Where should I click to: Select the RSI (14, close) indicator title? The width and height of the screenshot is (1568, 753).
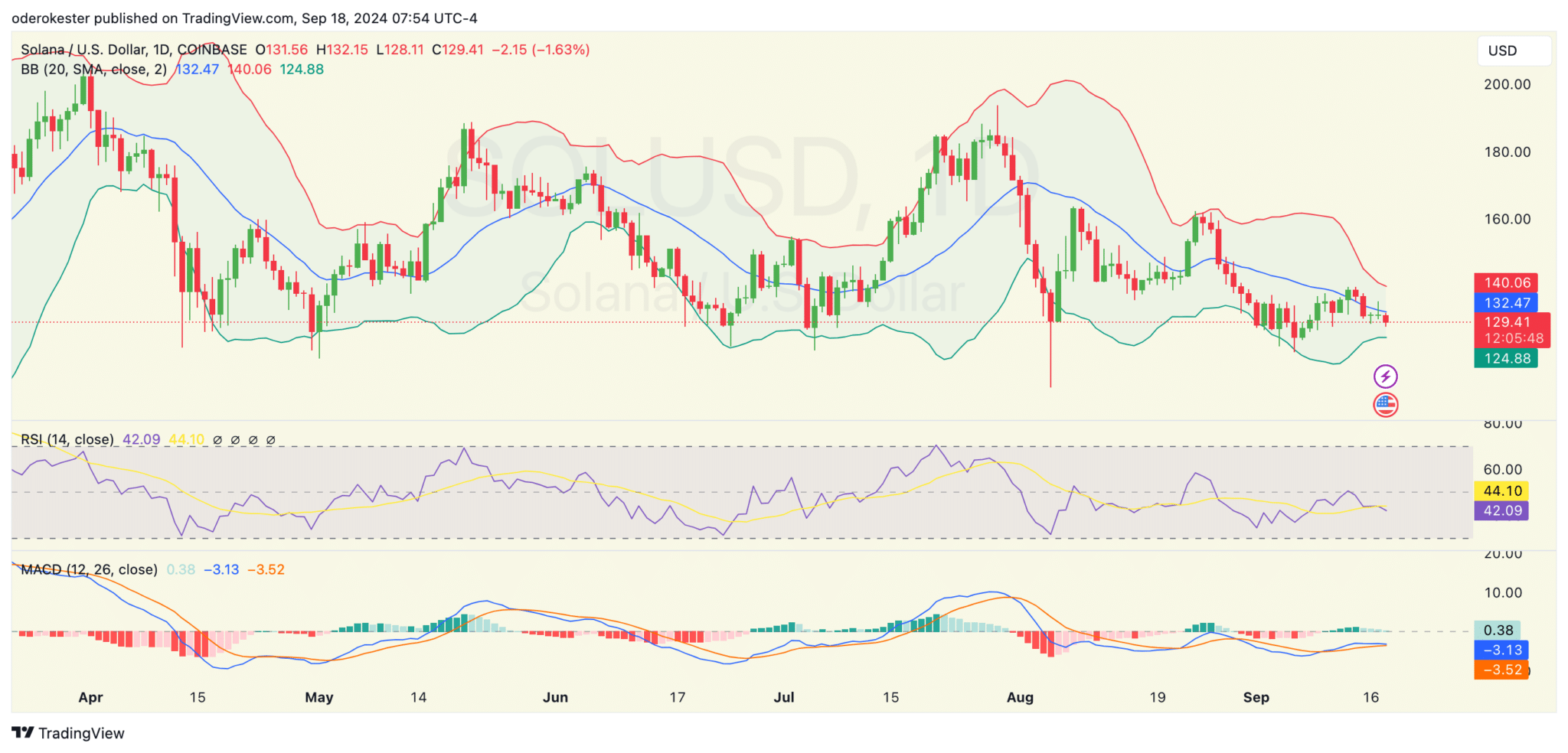67,440
